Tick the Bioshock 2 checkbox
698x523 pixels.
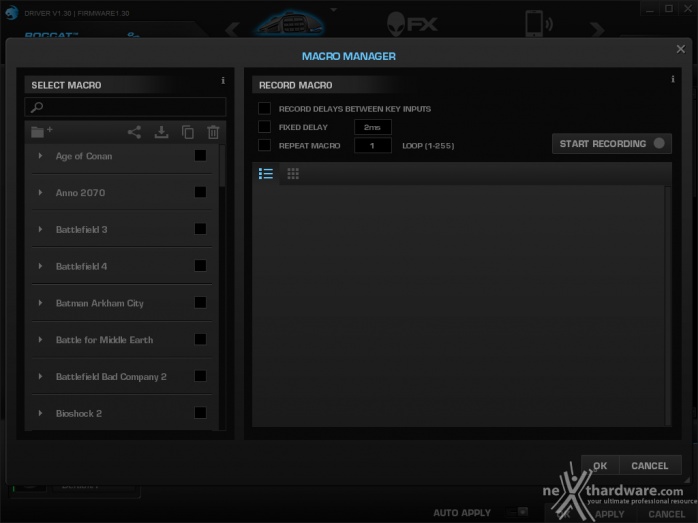pos(200,413)
